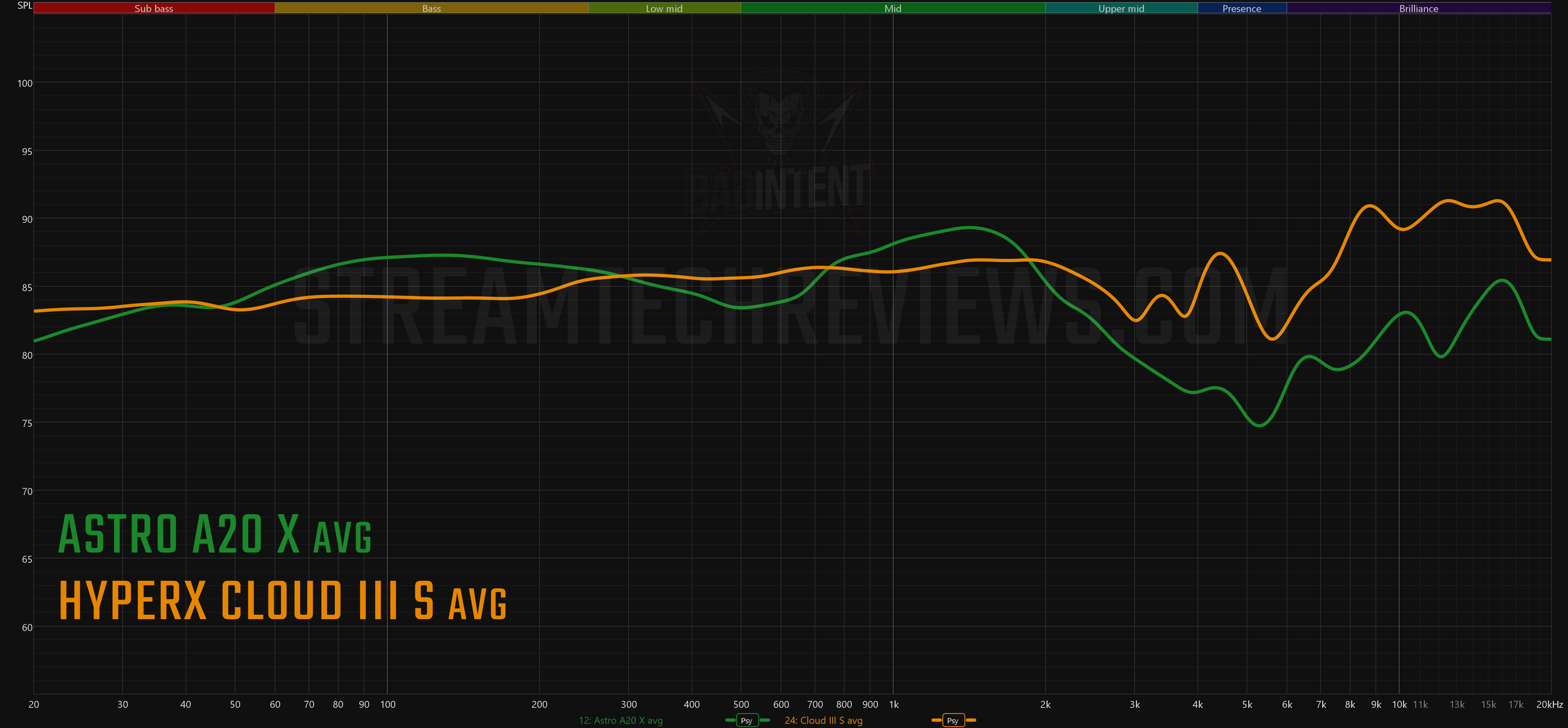
Task: Click the green line sample beside Astro legend
Action: pos(730,720)
